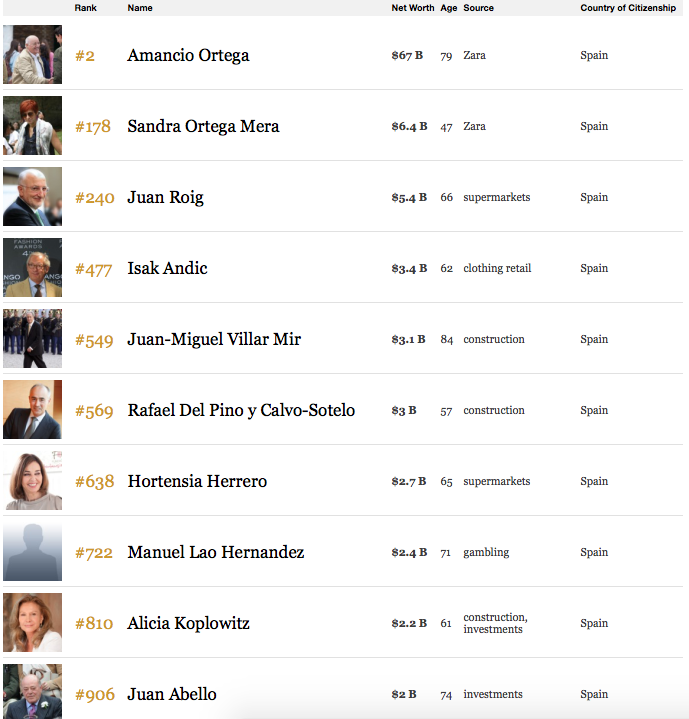The image size is (689, 719).
Task: Click the #722 rank number
Action: coord(94,553)
